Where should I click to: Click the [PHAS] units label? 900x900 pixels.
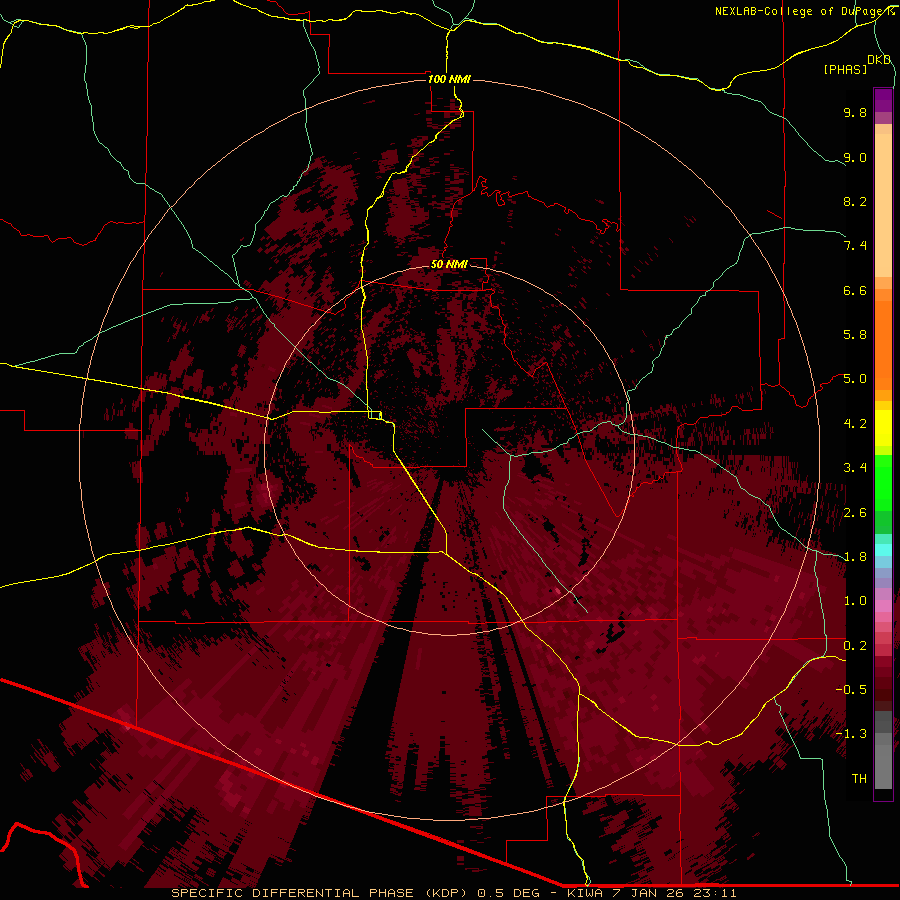click(845, 69)
